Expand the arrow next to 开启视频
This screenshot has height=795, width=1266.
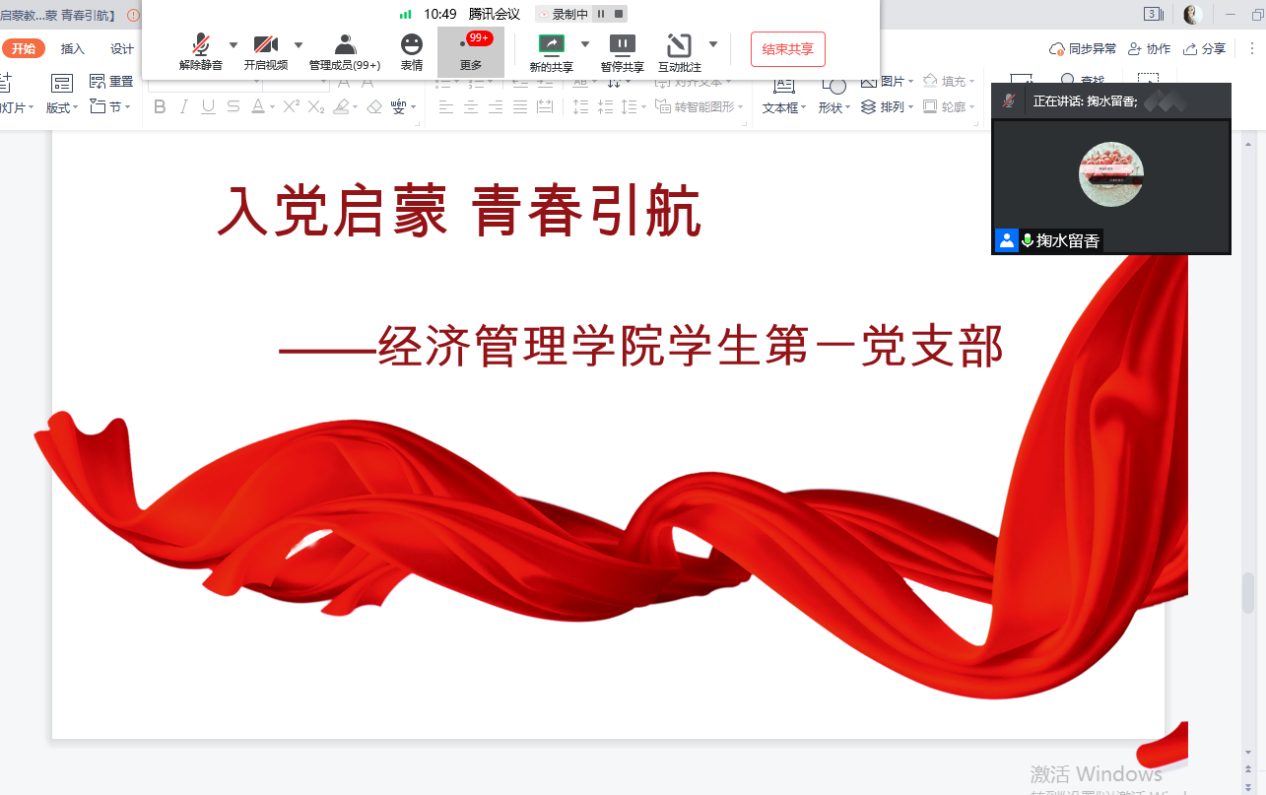[298, 45]
